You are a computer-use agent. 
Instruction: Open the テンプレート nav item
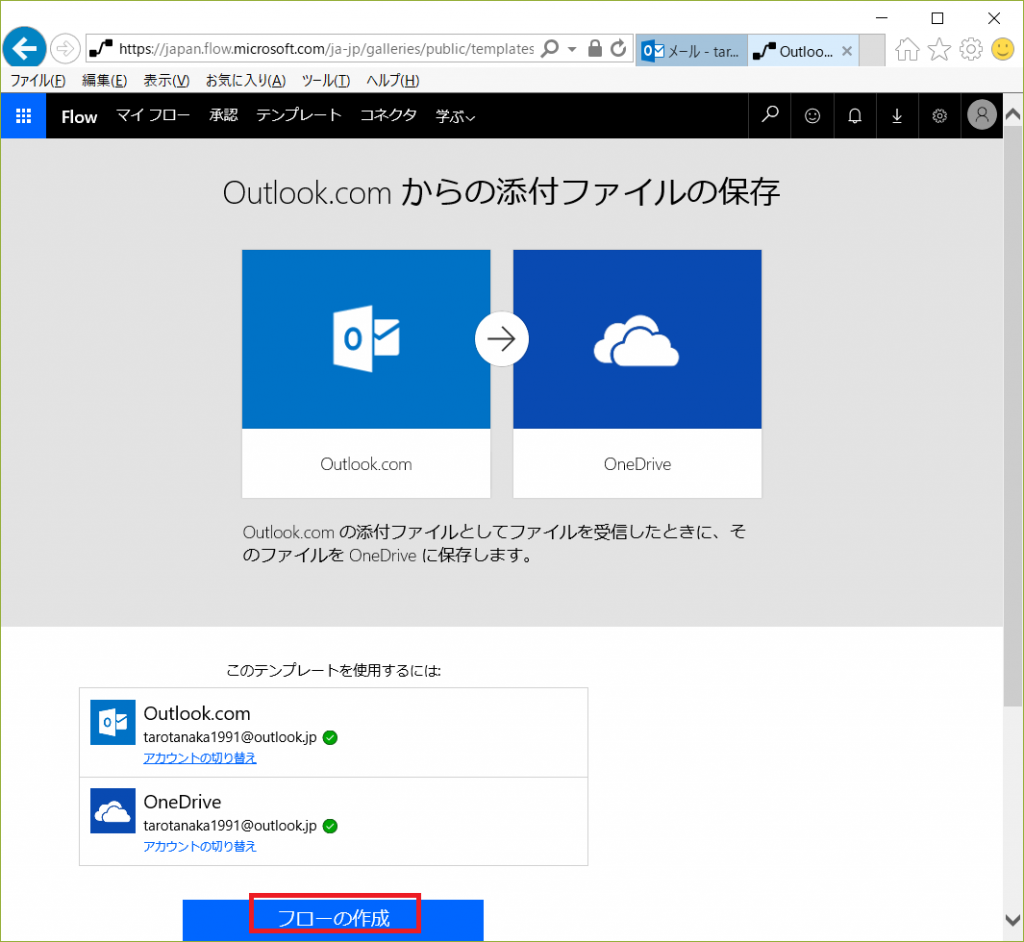(298, 116)
